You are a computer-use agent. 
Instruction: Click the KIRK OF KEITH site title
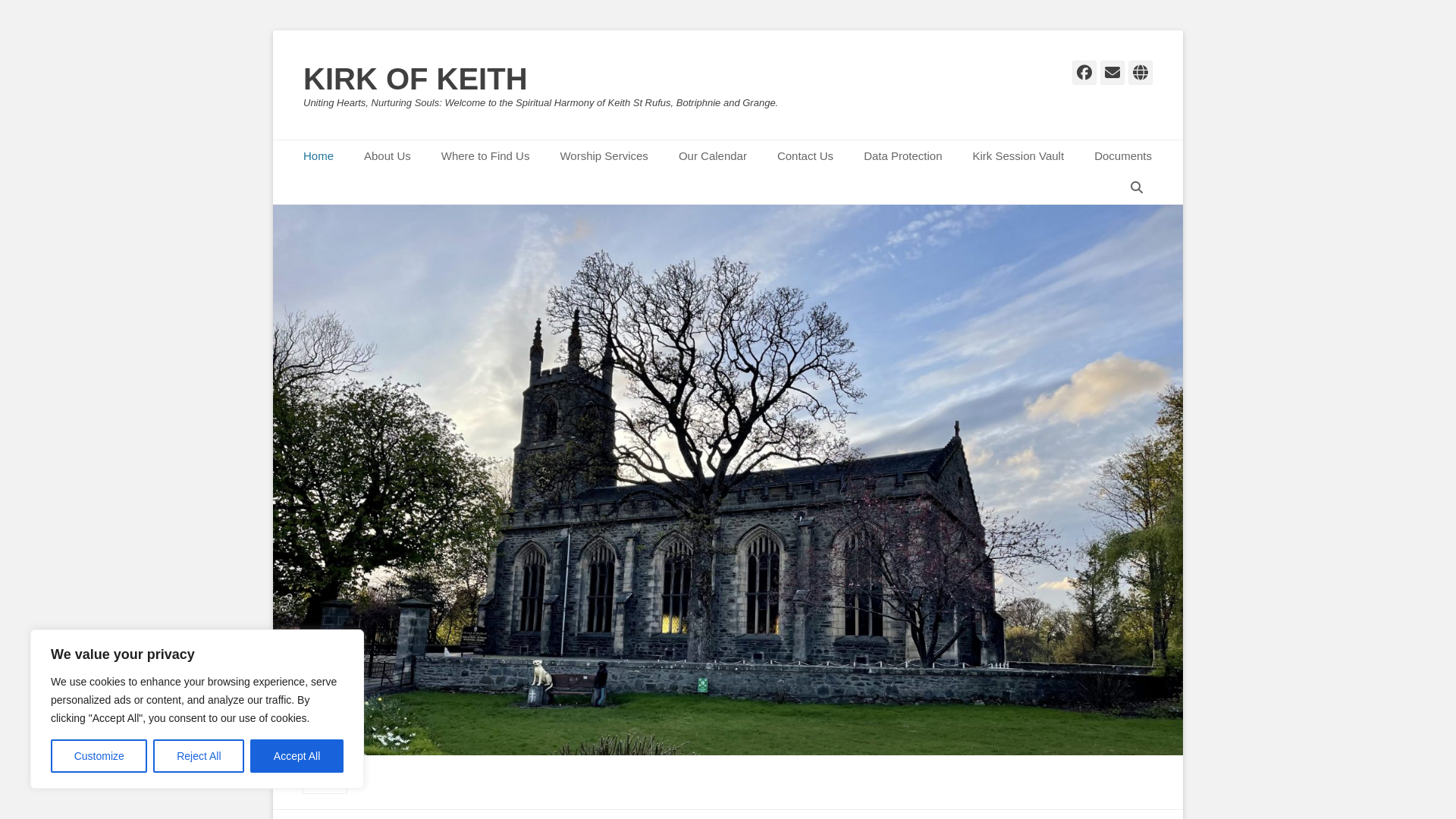415,79
